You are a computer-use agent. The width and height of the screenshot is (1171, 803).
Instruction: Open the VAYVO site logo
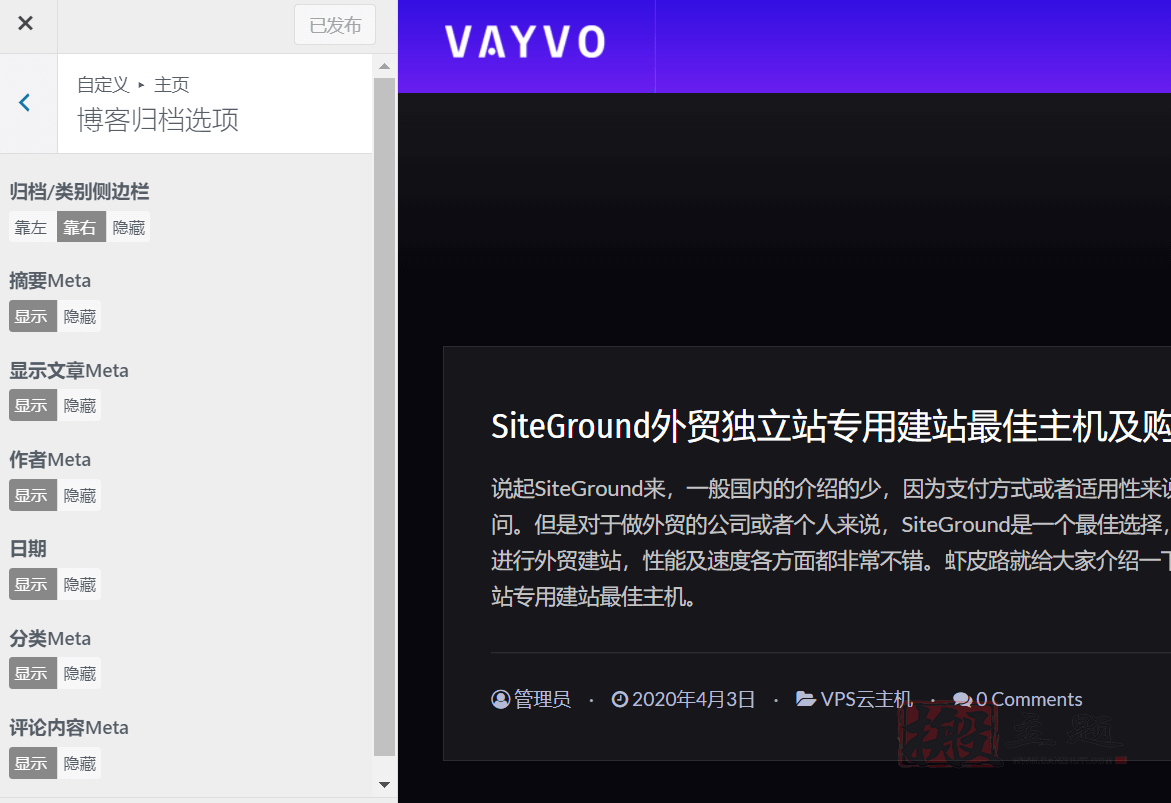pyautogui.click(x=525, y=42)
